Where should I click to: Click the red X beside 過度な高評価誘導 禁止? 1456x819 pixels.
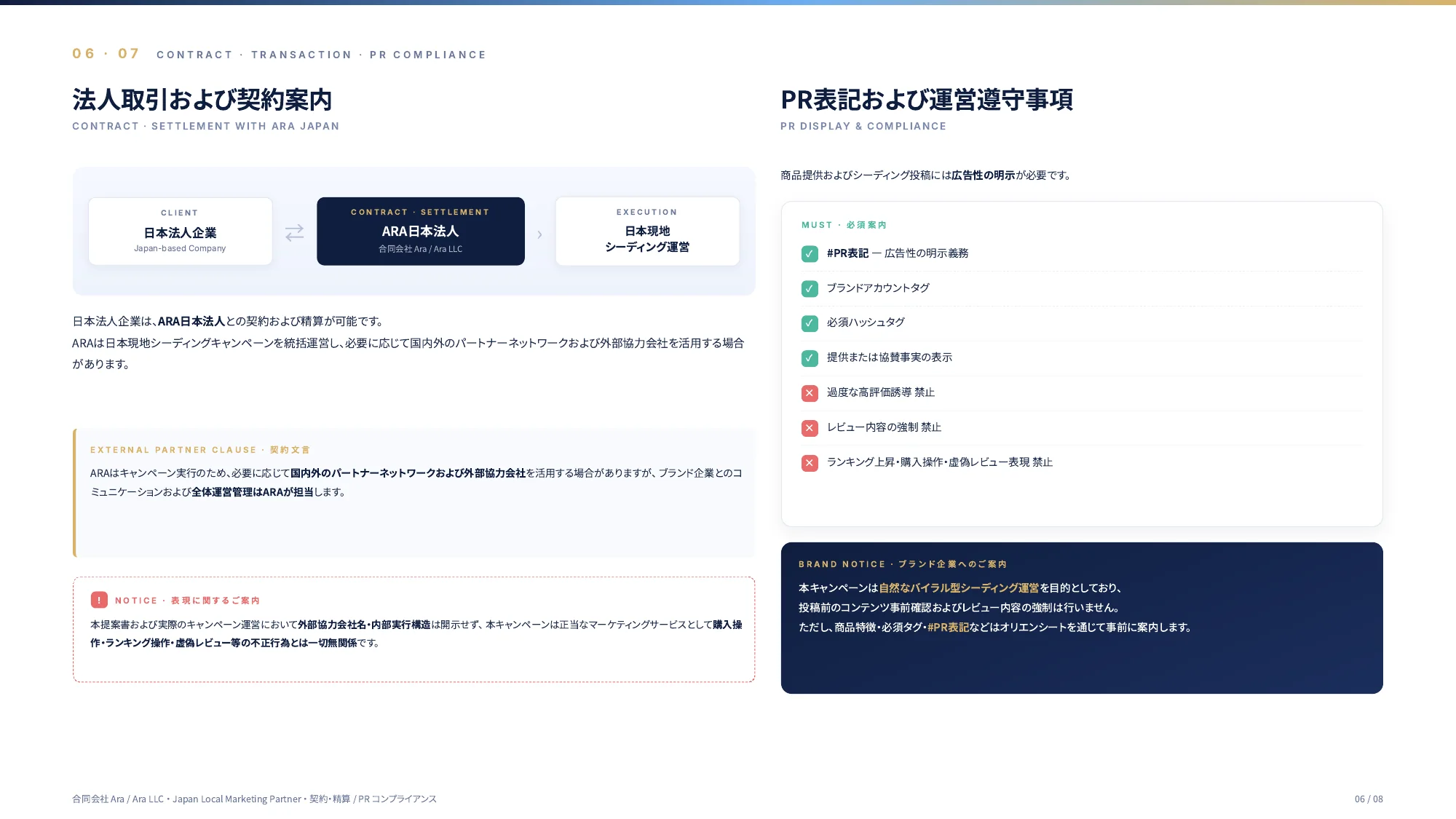pyautogui.click(x=810, y=393)
